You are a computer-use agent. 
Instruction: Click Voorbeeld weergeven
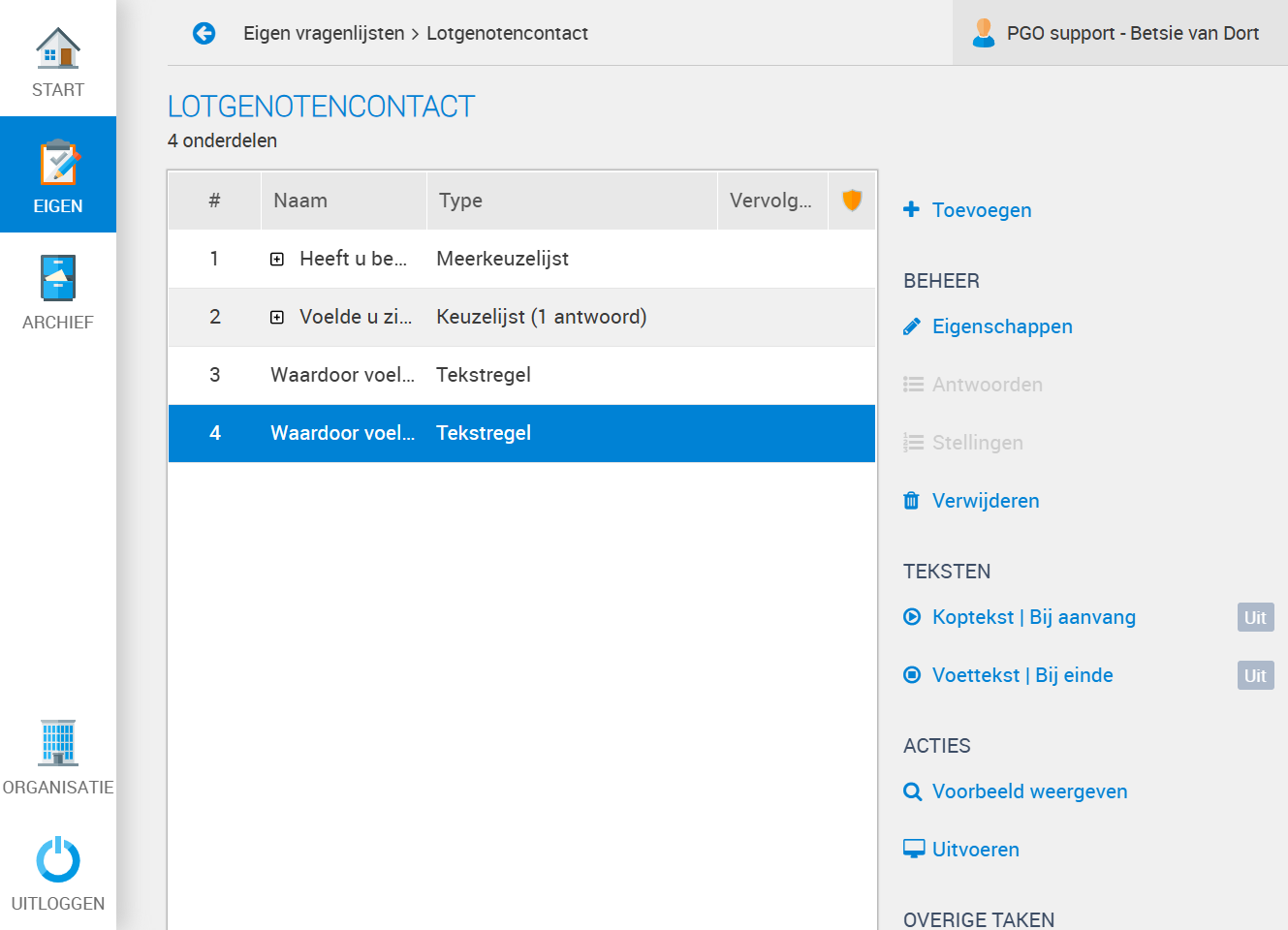[x=1029, y=791]
